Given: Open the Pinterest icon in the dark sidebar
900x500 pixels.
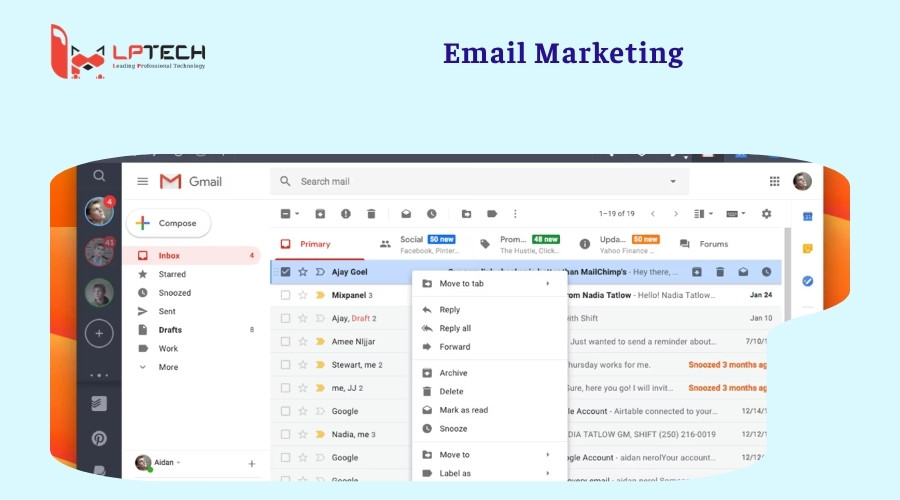Looking at the screenshot, I should pos(99,439).
